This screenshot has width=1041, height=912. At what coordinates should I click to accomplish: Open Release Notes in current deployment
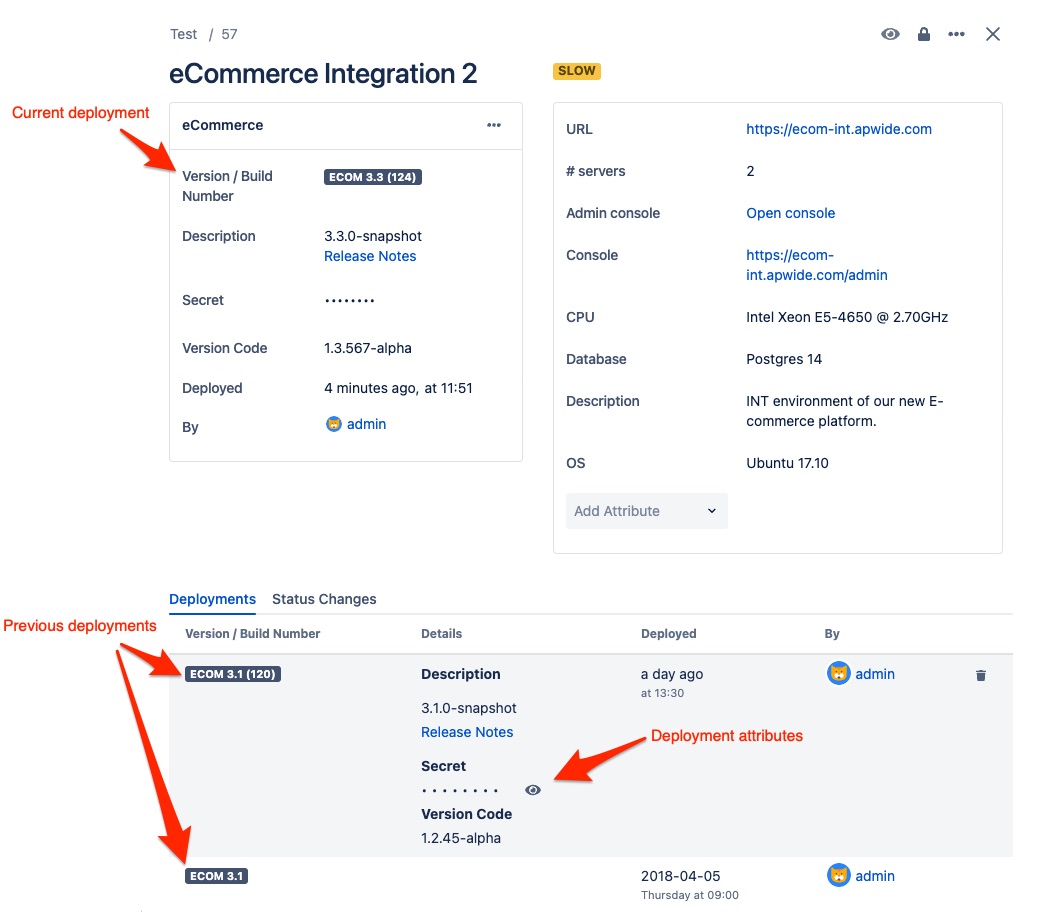click(x=370, y=256)
